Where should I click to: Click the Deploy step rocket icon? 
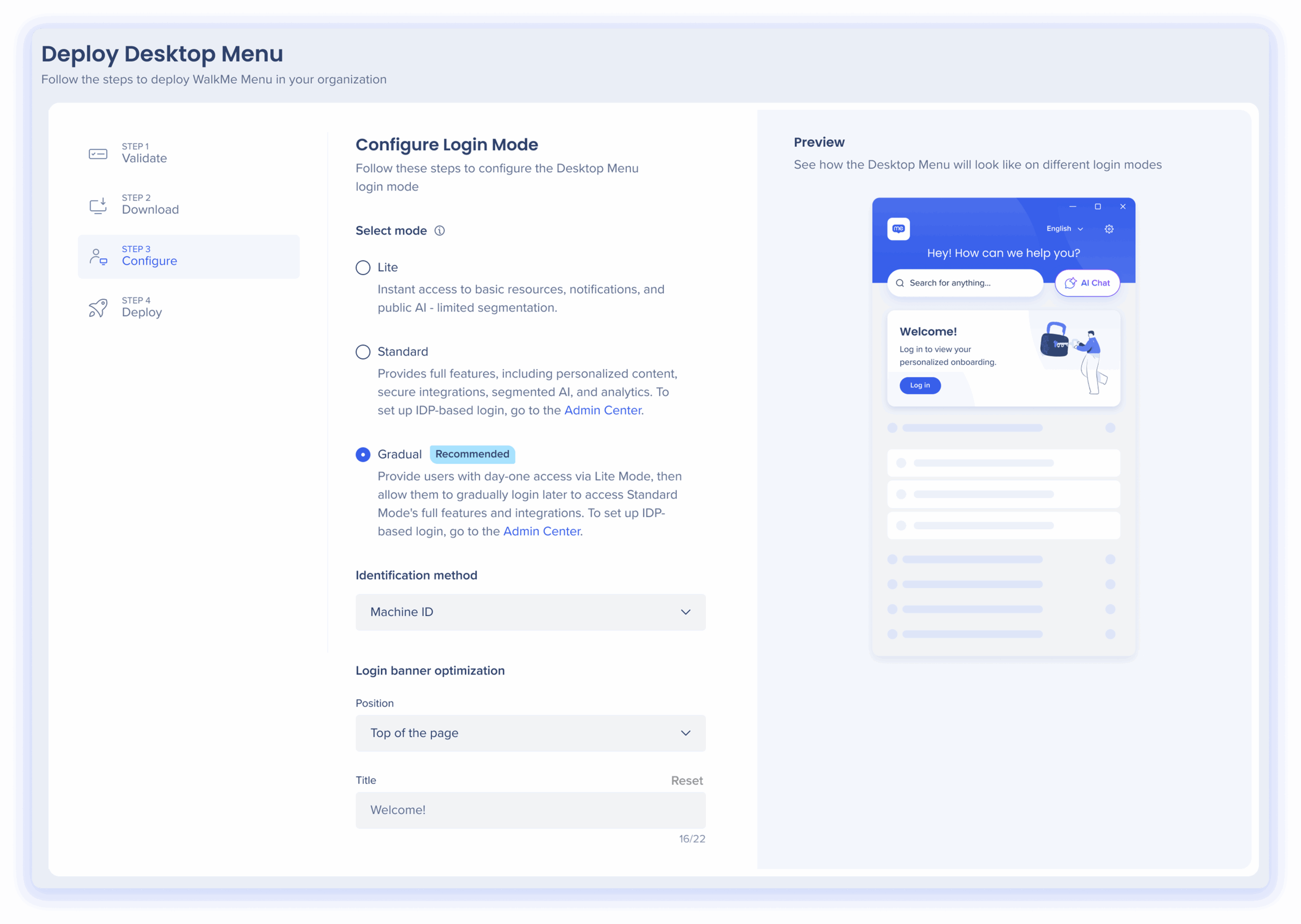coord(98,308)
